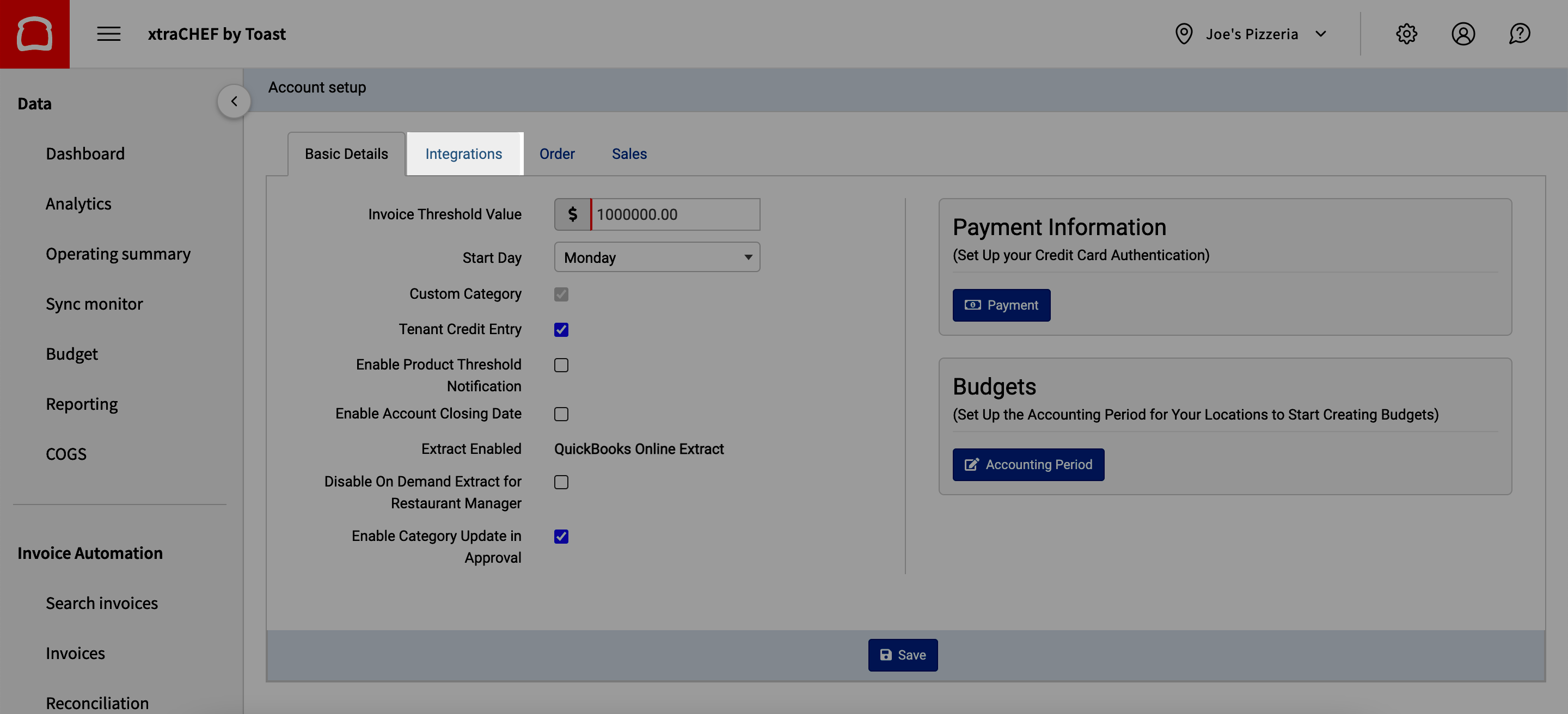The image size is (1568, 714).
Task: Edit the Invoice Threshold Value field
Action: click(x=675, y=214)
